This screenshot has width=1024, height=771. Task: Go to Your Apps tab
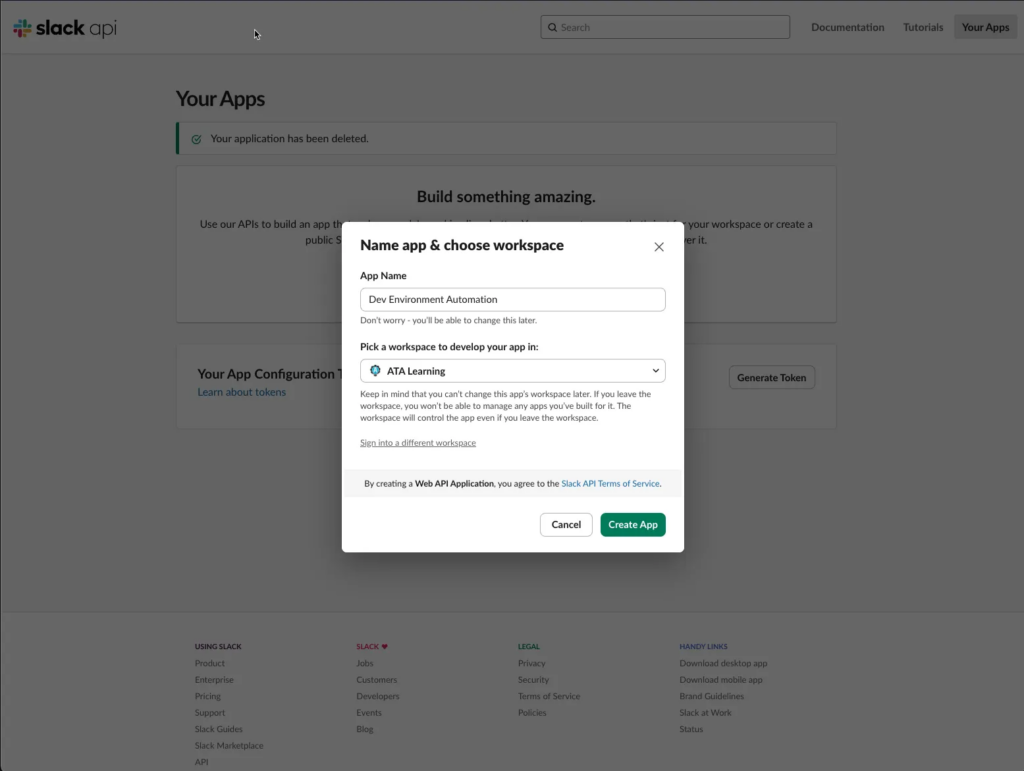[x=985, y=27]
